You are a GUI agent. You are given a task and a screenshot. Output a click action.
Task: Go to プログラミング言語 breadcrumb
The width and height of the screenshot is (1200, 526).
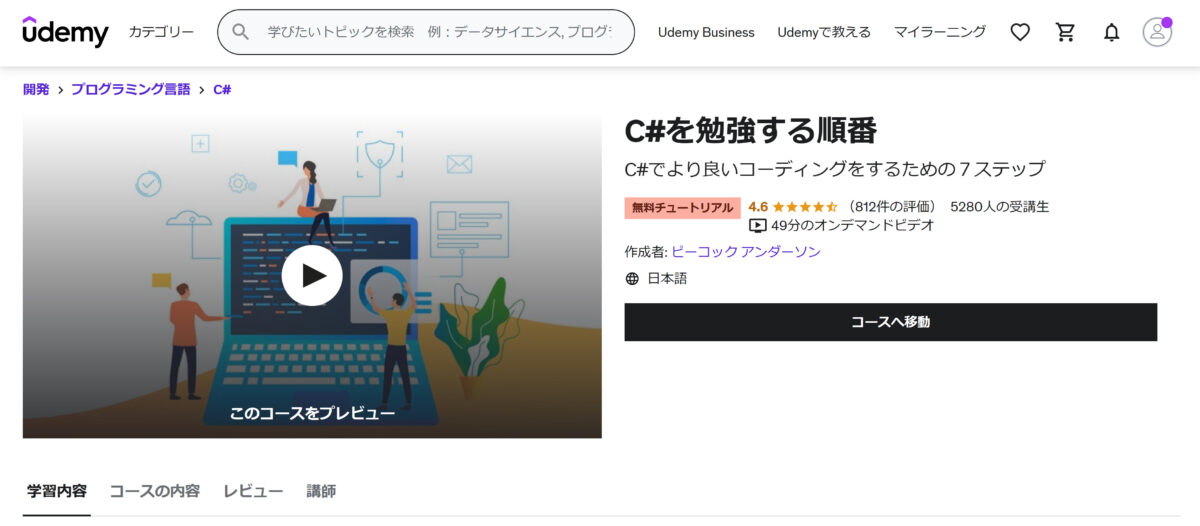coord(130,89)
